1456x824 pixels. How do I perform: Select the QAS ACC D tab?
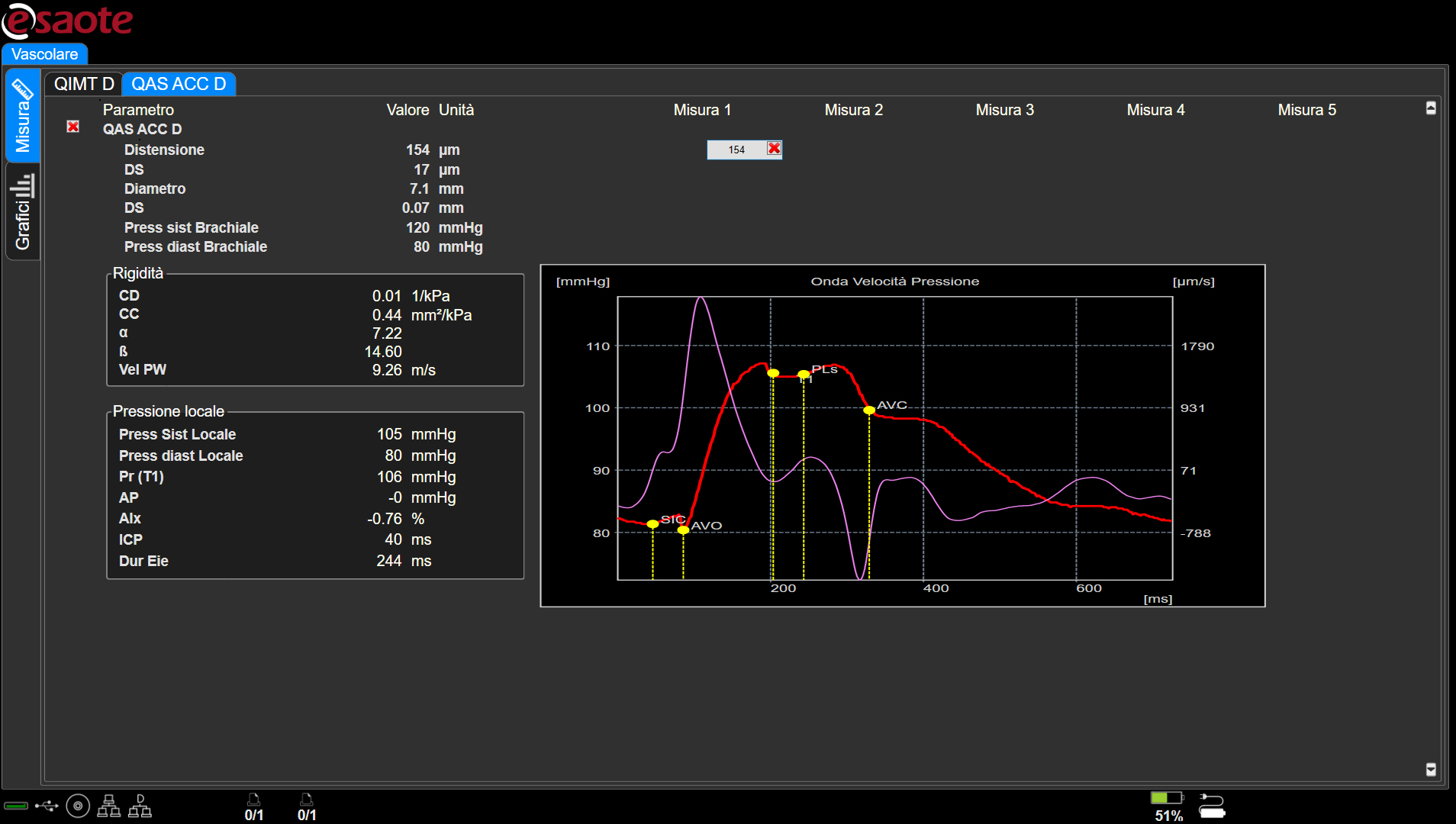tap(179, 84)
